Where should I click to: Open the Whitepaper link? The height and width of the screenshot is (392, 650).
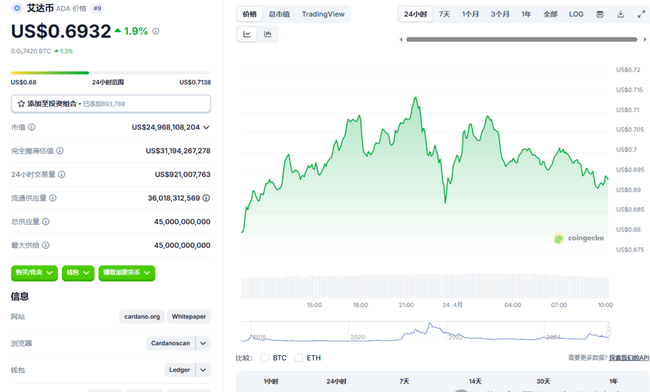189,317
